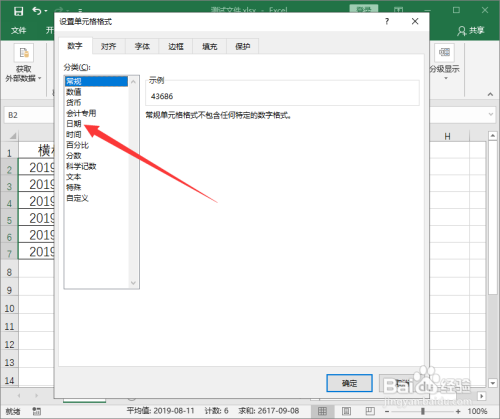Switch to the 数字 tab

(75, 46)
